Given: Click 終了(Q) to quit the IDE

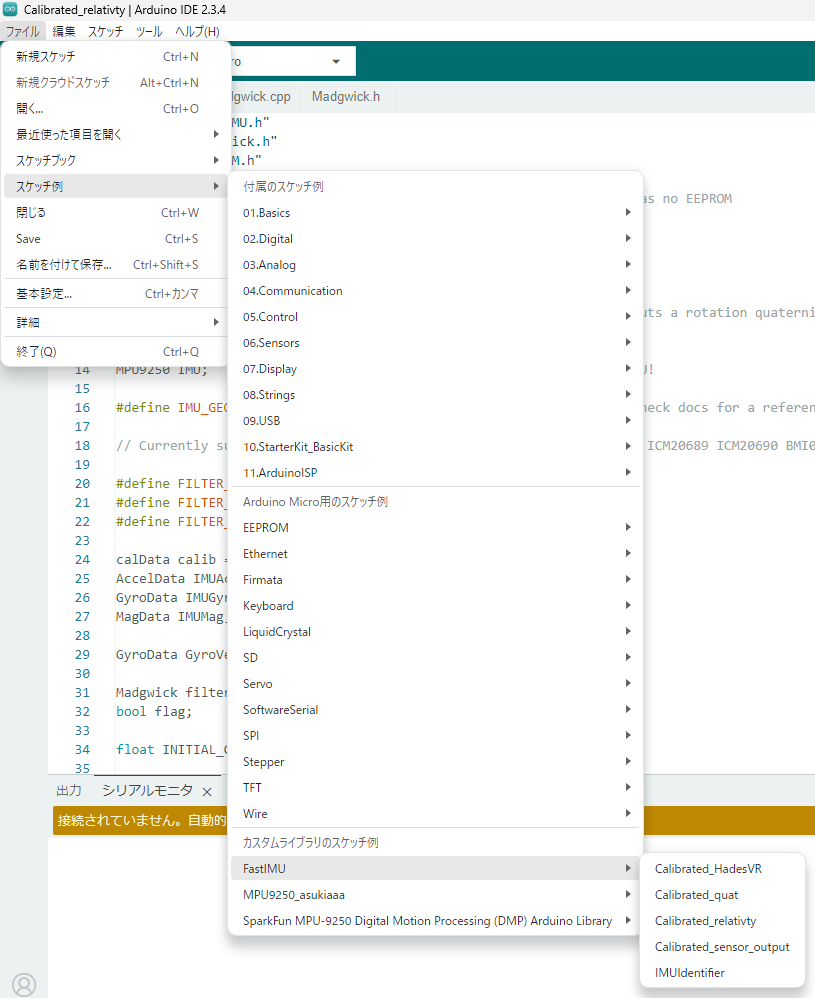Looking at the screenshot, I should pos(37,352).
